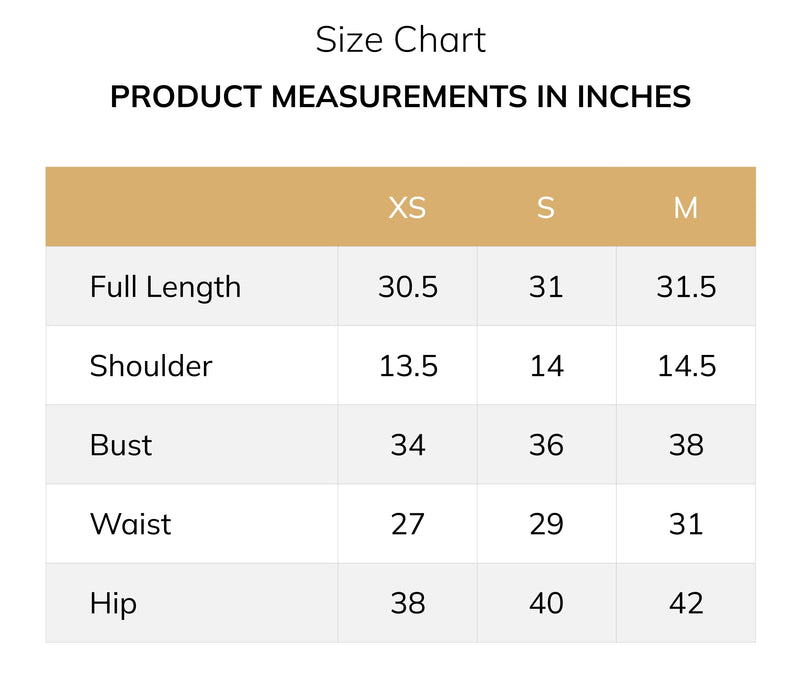Screen dimensions: 800x693
Task: Select the 30.5 Full Length XS cell
Action: click(x=408, y=286)
